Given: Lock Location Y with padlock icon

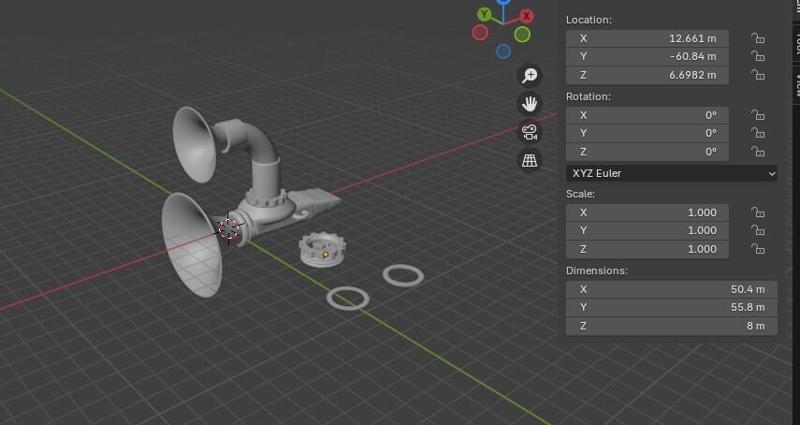Looking at the screenshot, I should (x=758, y=56).
